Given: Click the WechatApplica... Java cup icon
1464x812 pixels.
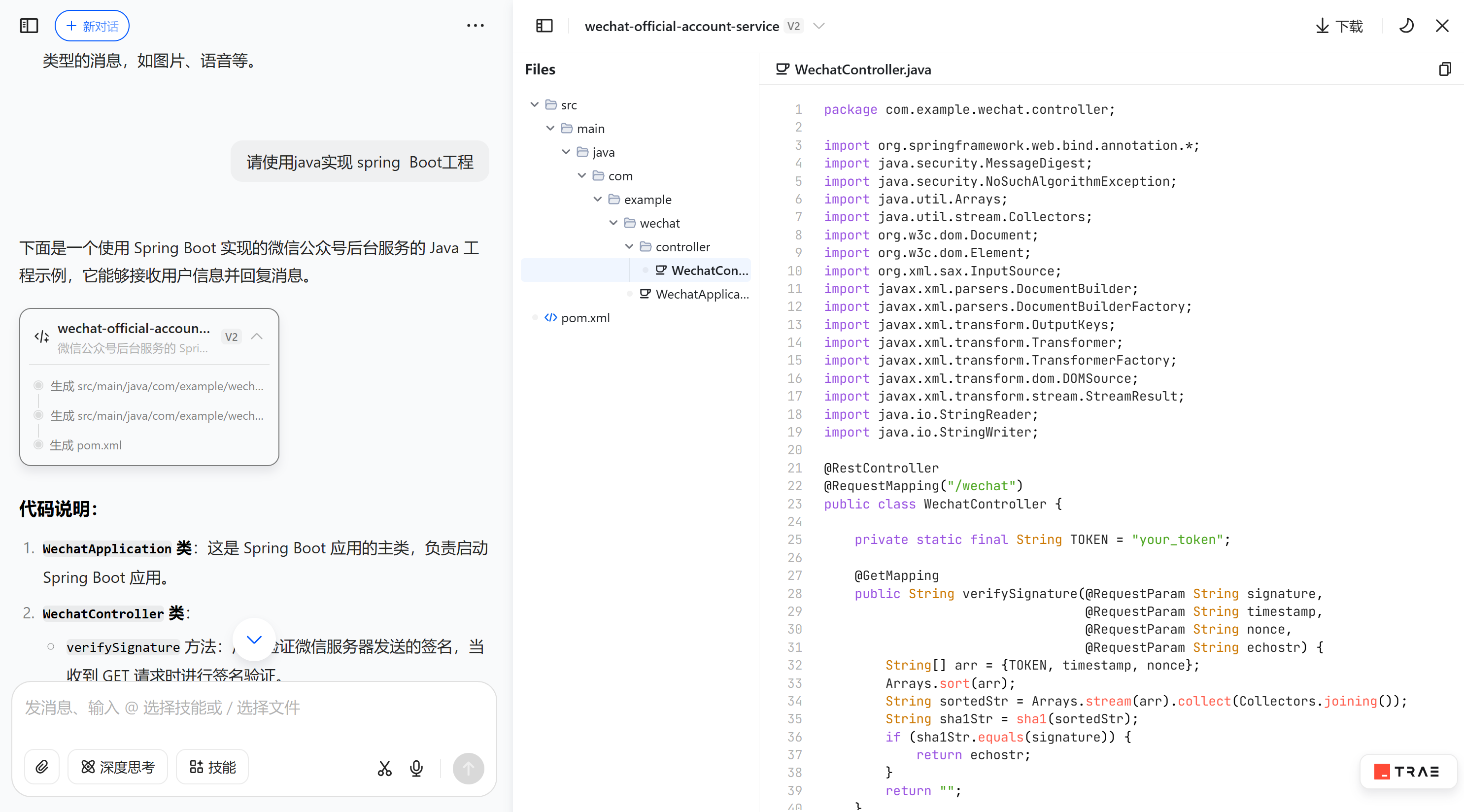Looking at the screenshot, I should [645, 294].
